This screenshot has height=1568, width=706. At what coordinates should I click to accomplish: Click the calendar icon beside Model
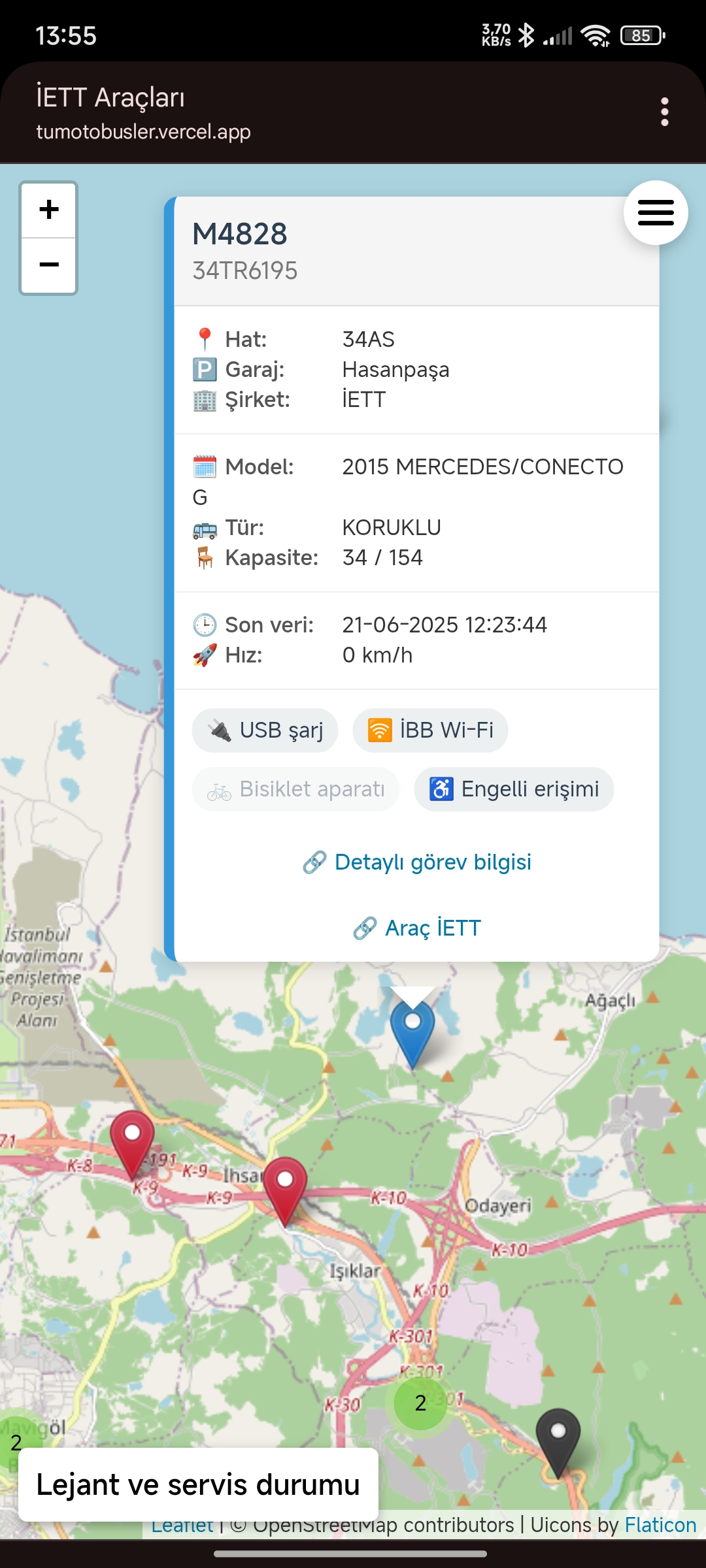(205, 466)
